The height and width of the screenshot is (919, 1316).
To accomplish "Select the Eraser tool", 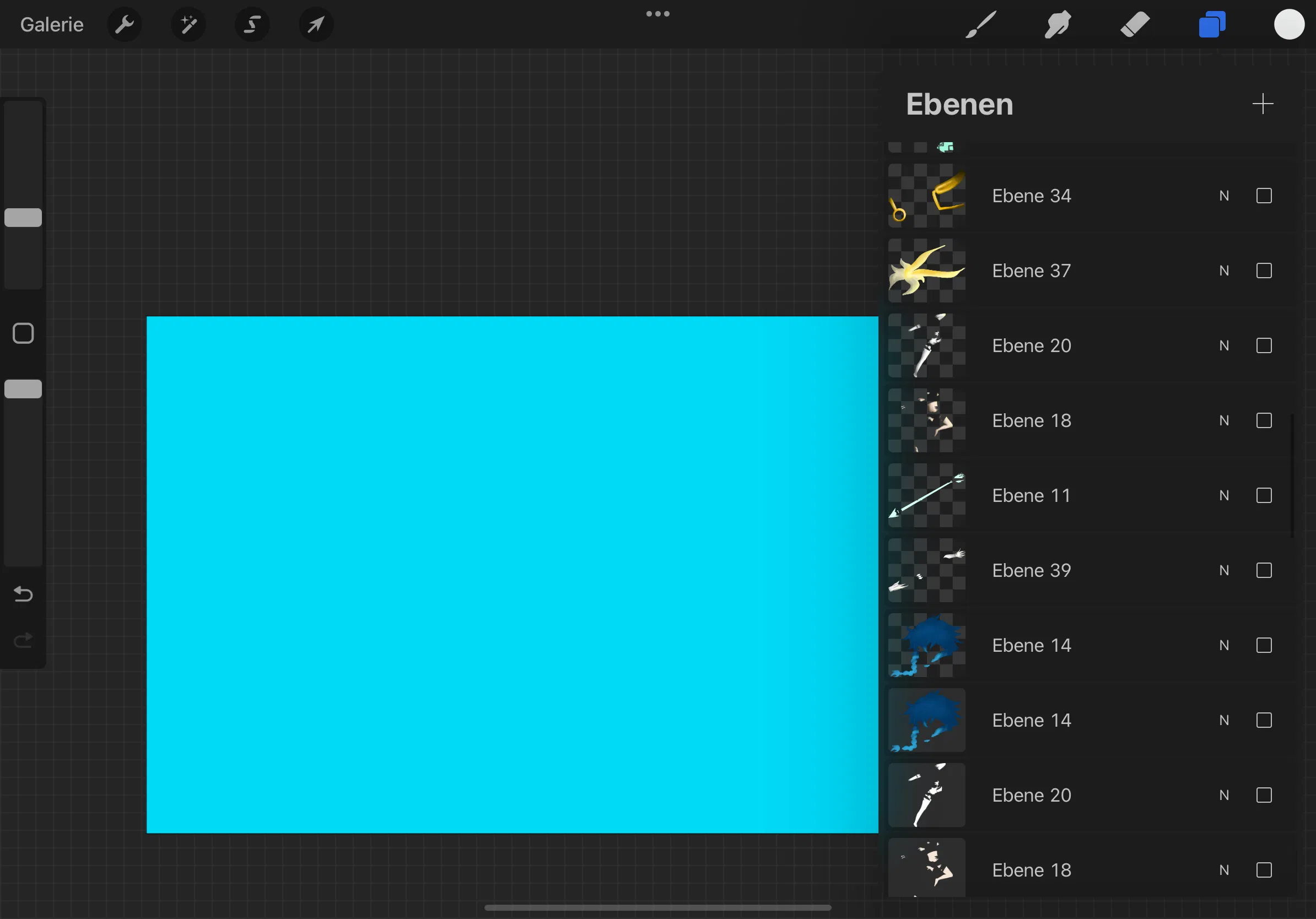I will click(1134, 25).
